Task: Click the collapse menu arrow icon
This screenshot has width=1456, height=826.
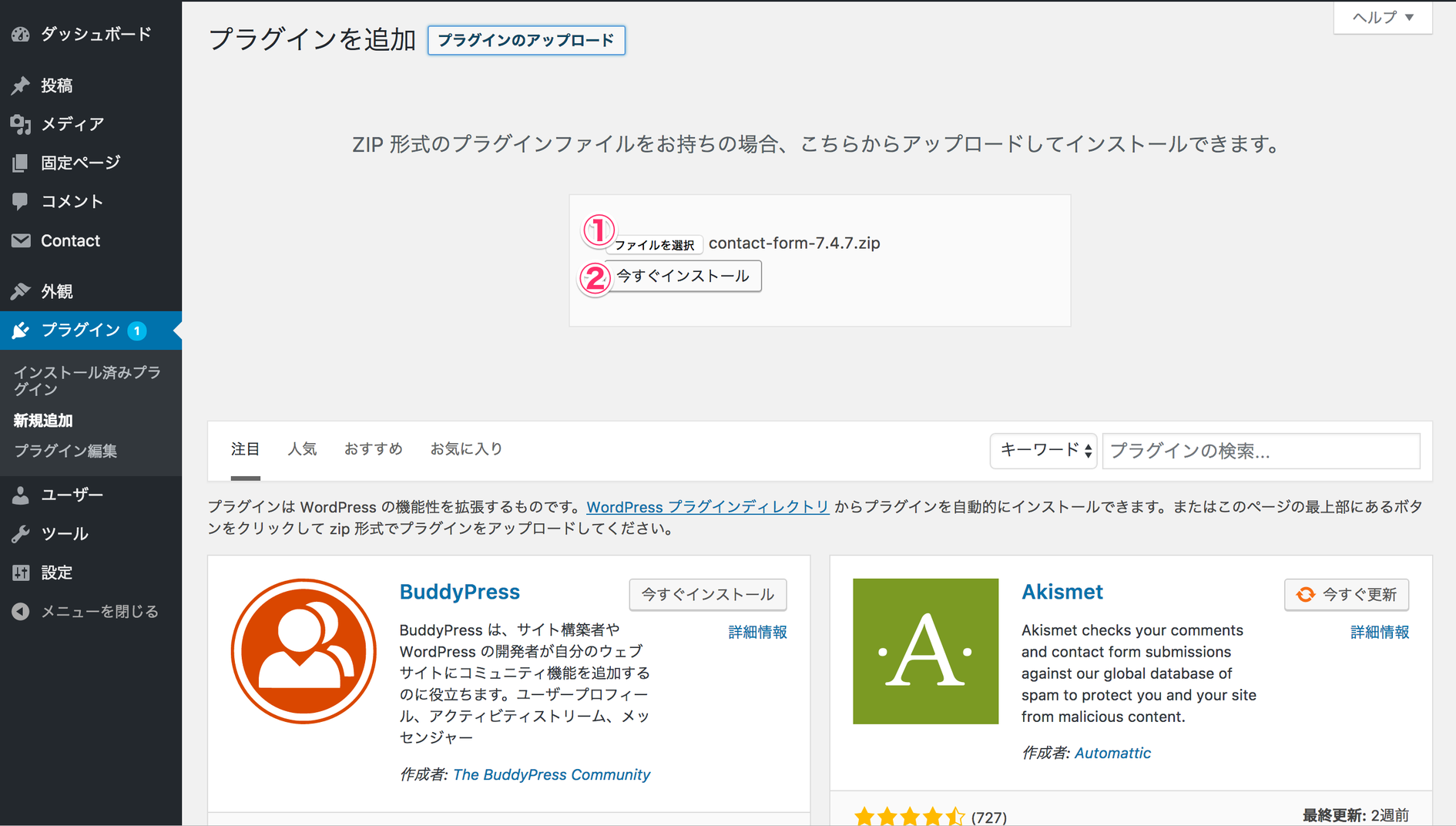Action: pyautogui.click(x=21, y=611)
